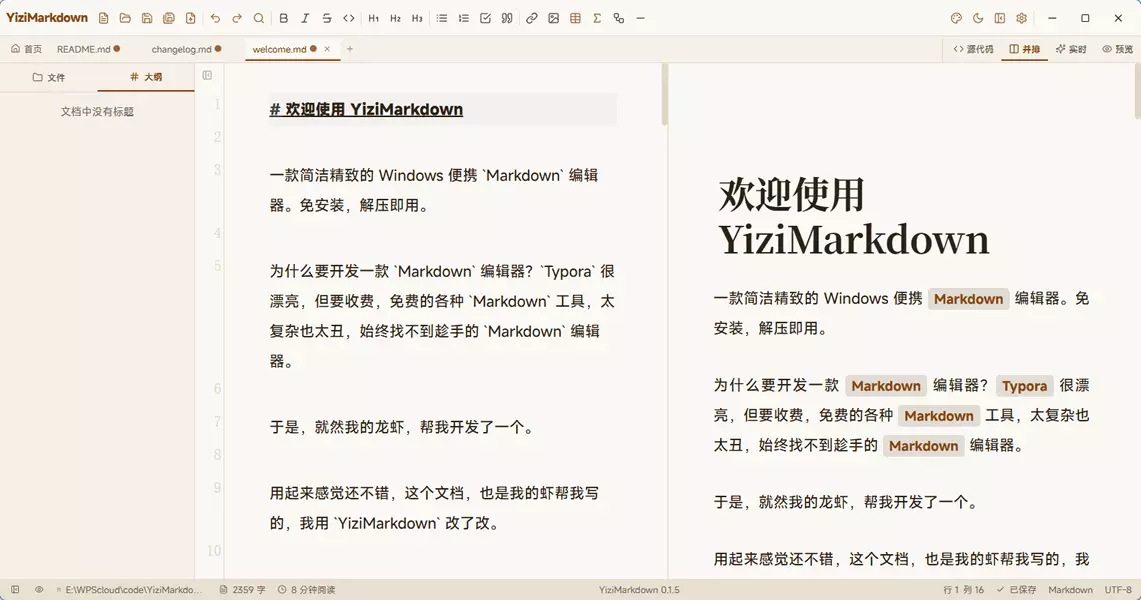Insert a blockquote

point(507,18)
